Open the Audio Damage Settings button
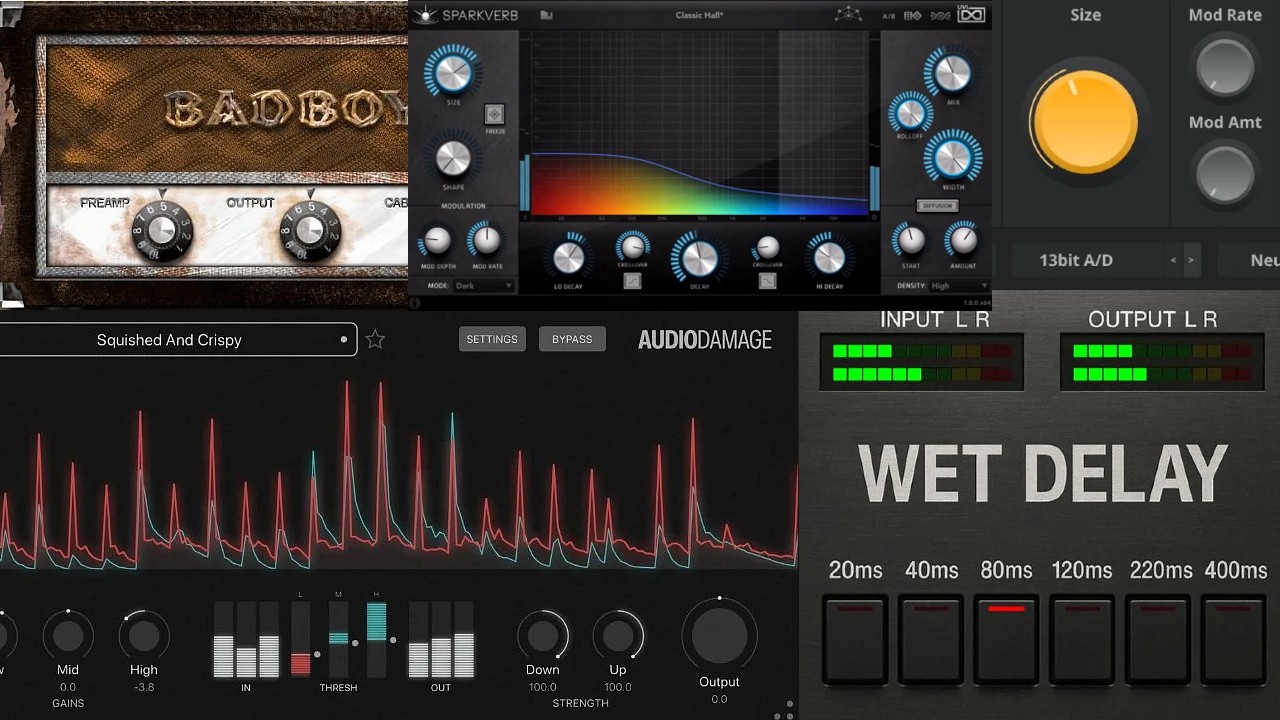 [x=492, y=339]
